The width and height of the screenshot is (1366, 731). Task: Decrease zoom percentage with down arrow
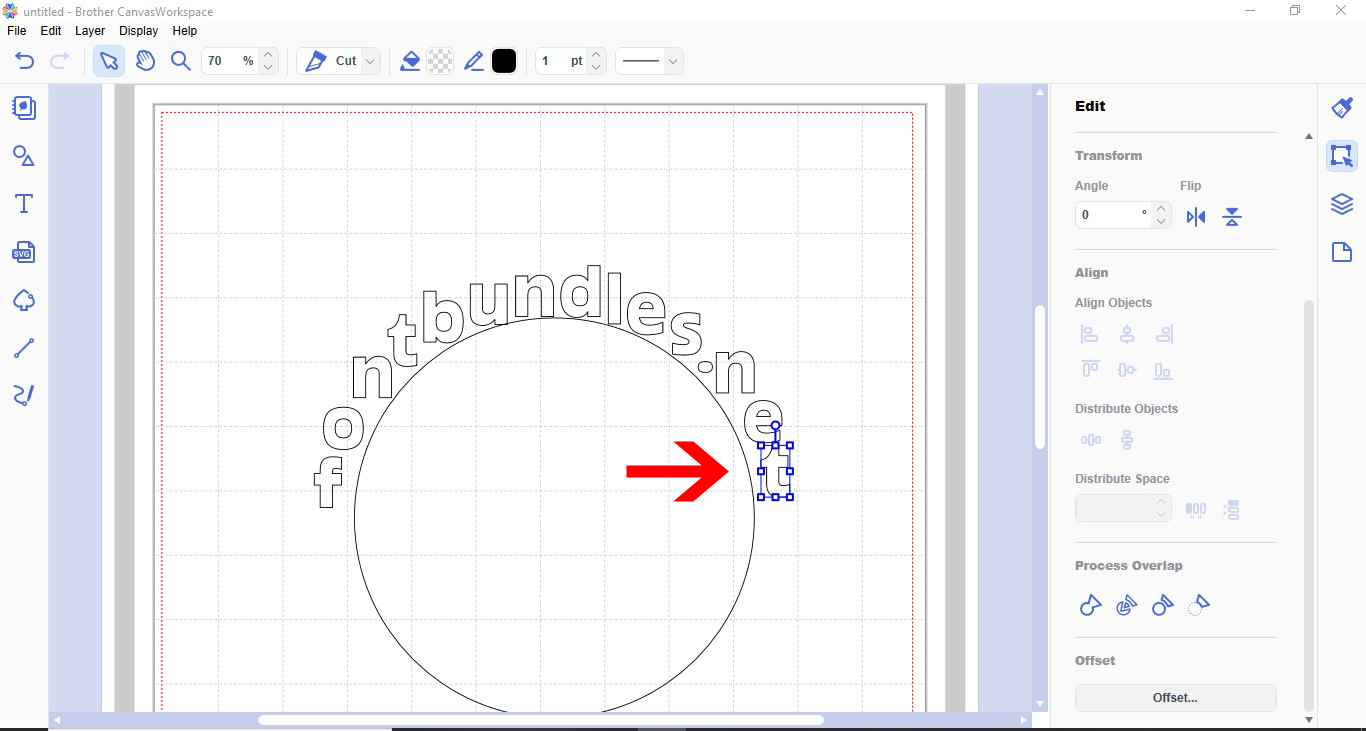pos(268,67)
